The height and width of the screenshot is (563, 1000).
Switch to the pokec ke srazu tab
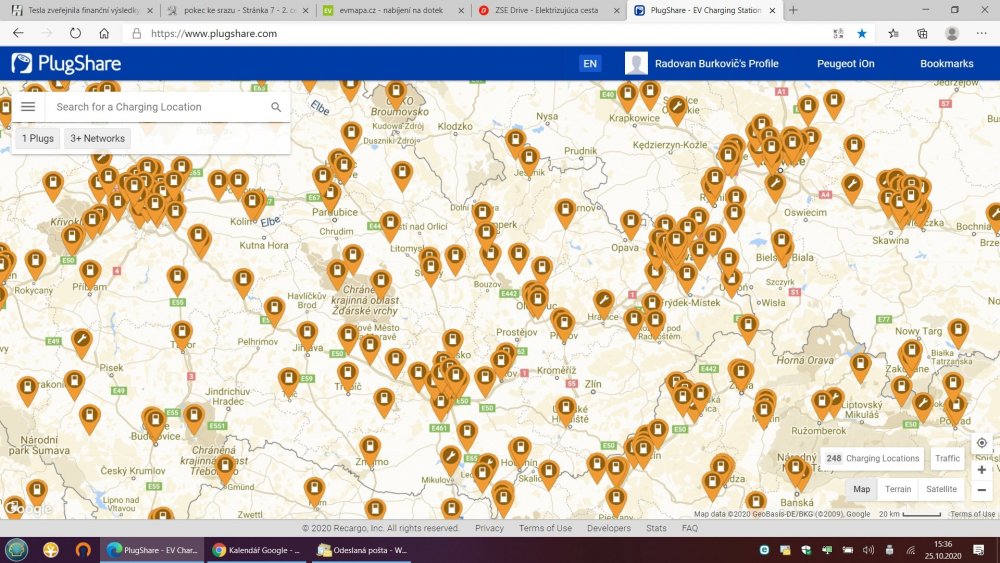237,10
